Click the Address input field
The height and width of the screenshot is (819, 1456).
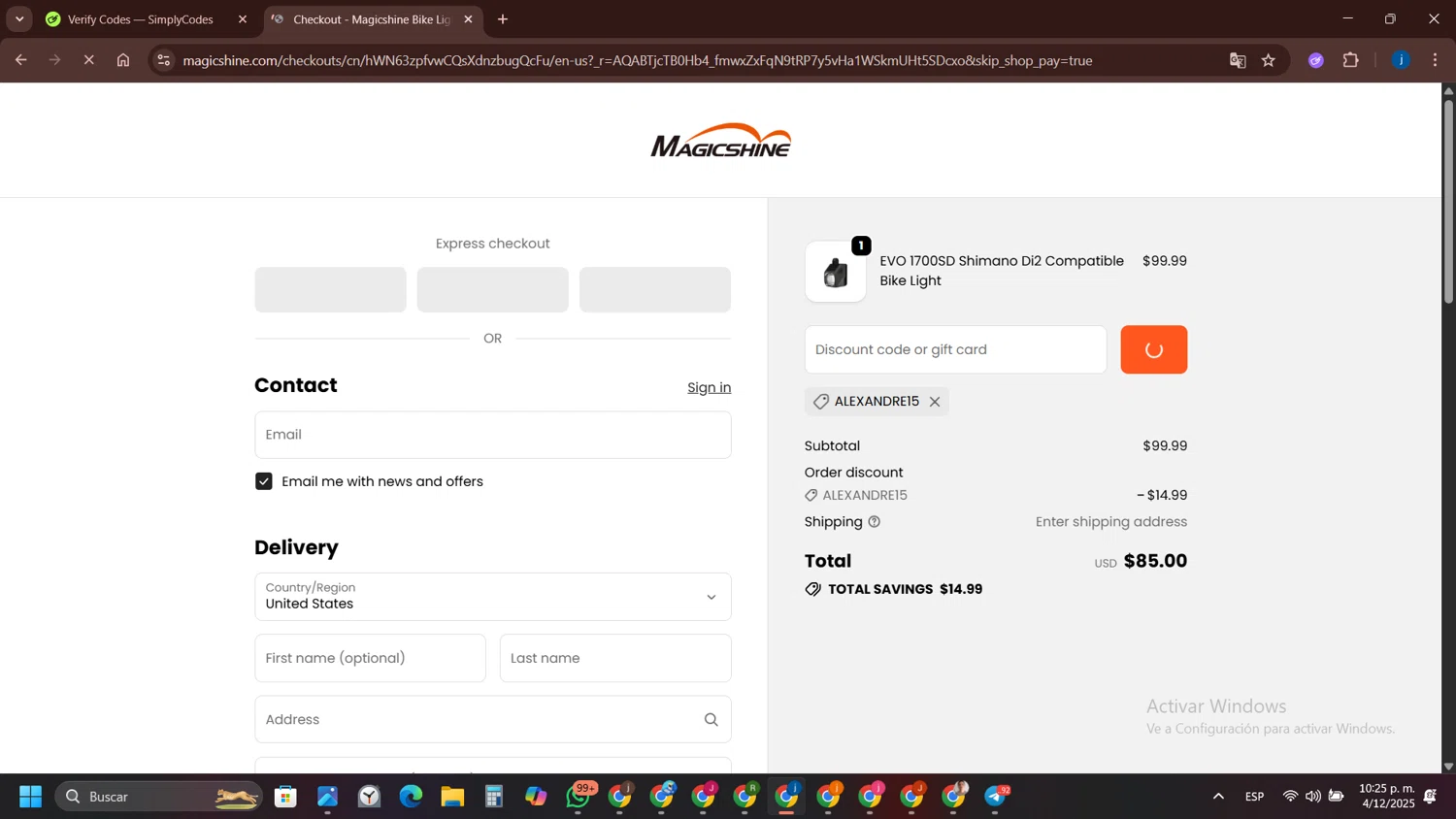[x=493, y=720]
